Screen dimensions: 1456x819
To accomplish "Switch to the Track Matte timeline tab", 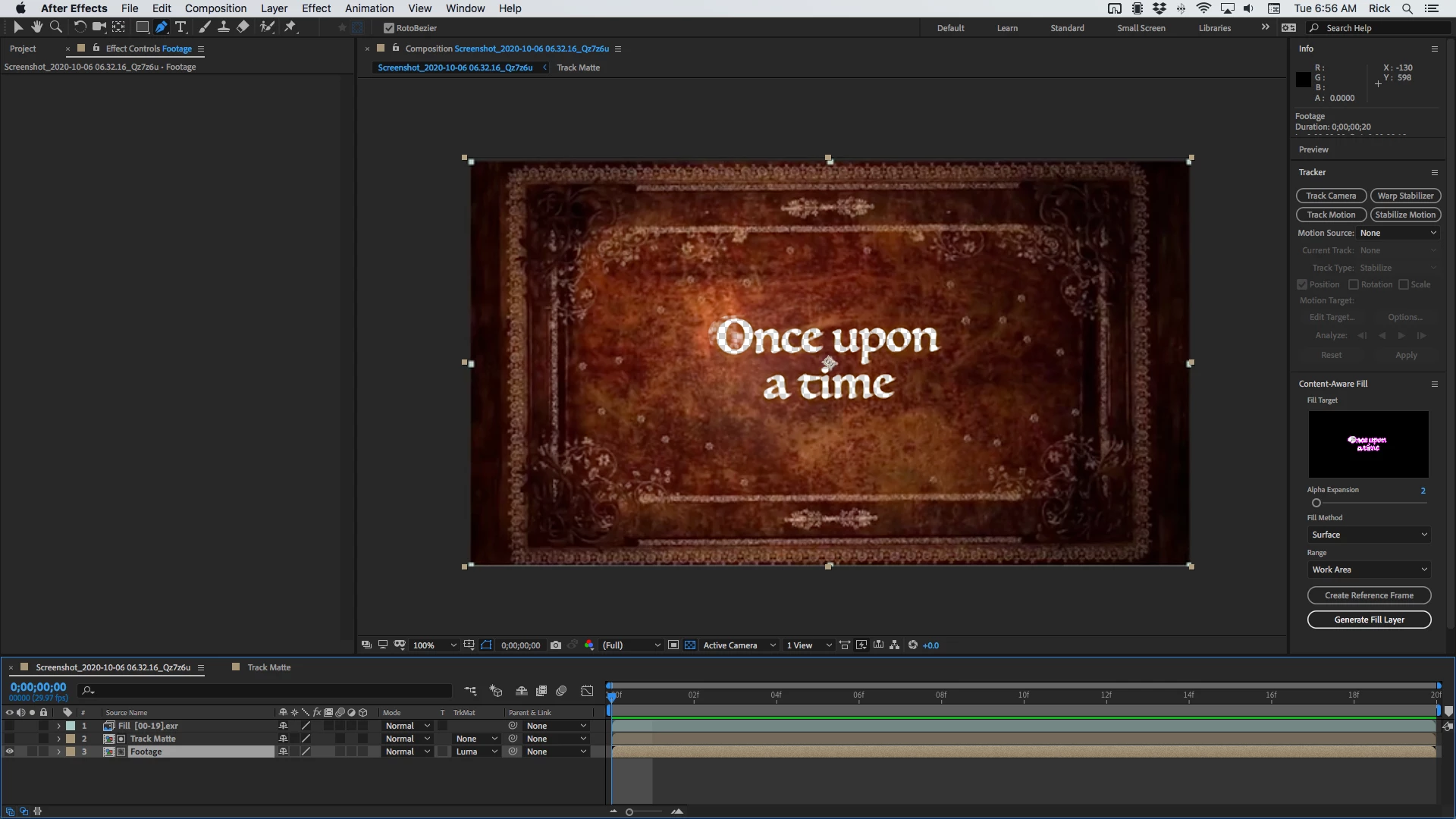I will [268, 667].
